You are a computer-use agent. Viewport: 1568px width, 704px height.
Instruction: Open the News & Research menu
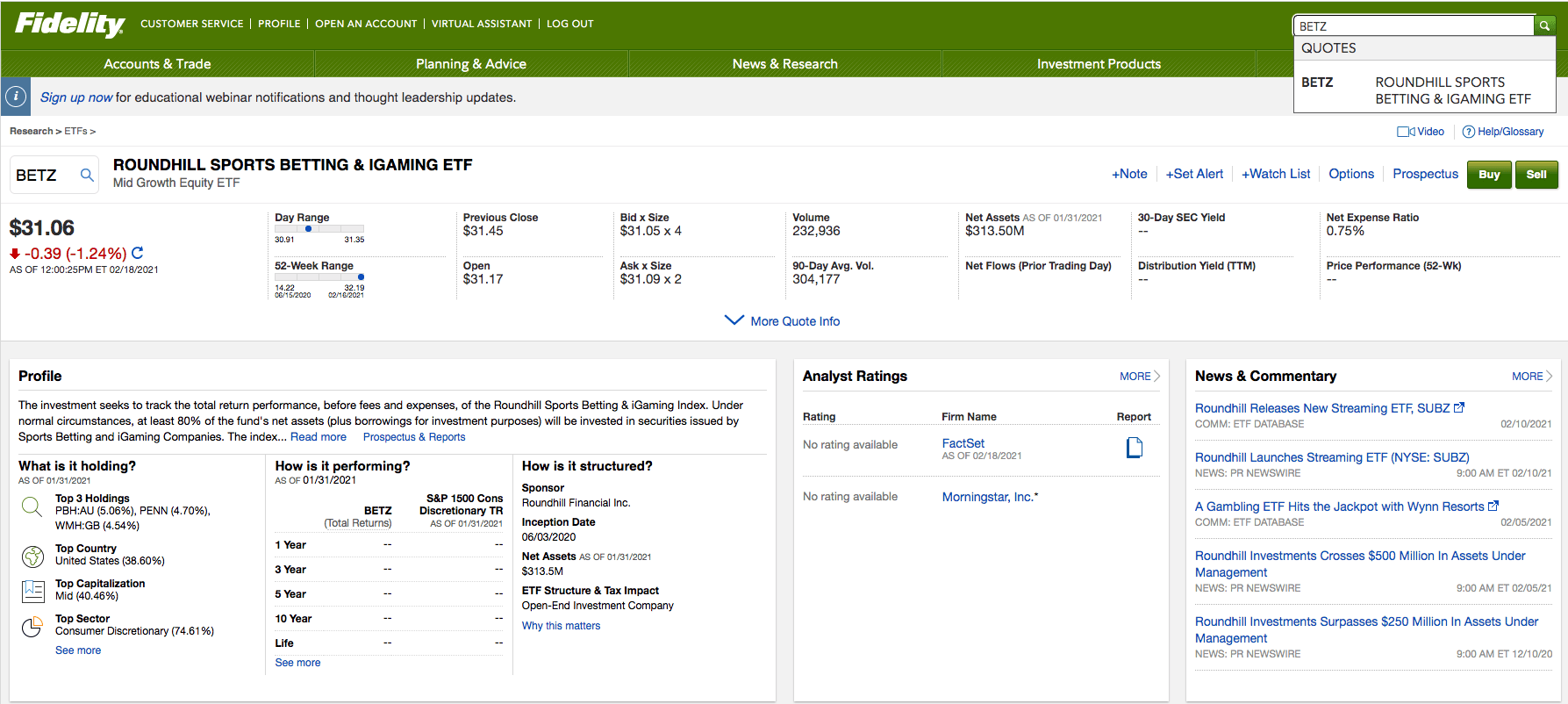point(785,64)
